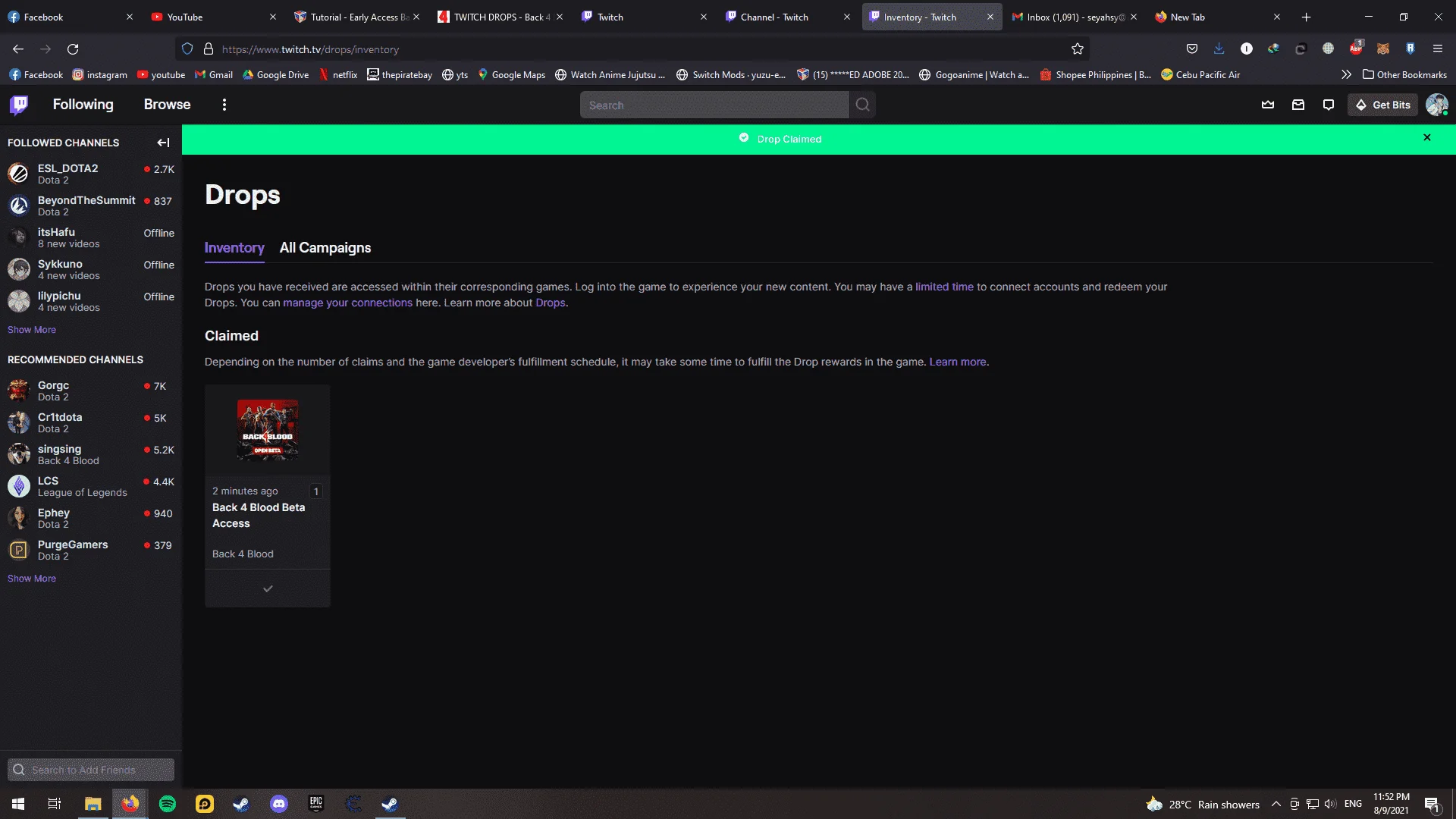
Task: Click the Learn more link
Action: click(958, 362)
